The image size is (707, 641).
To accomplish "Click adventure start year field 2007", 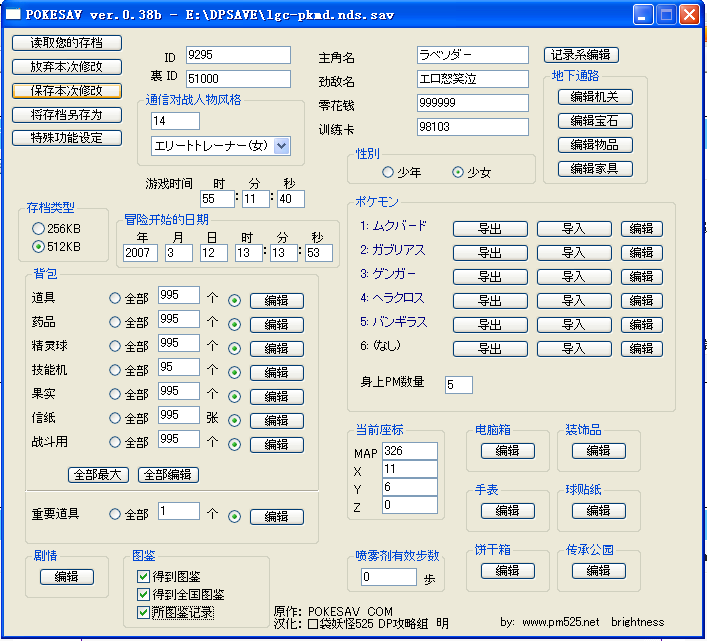I will coord(140,252).
